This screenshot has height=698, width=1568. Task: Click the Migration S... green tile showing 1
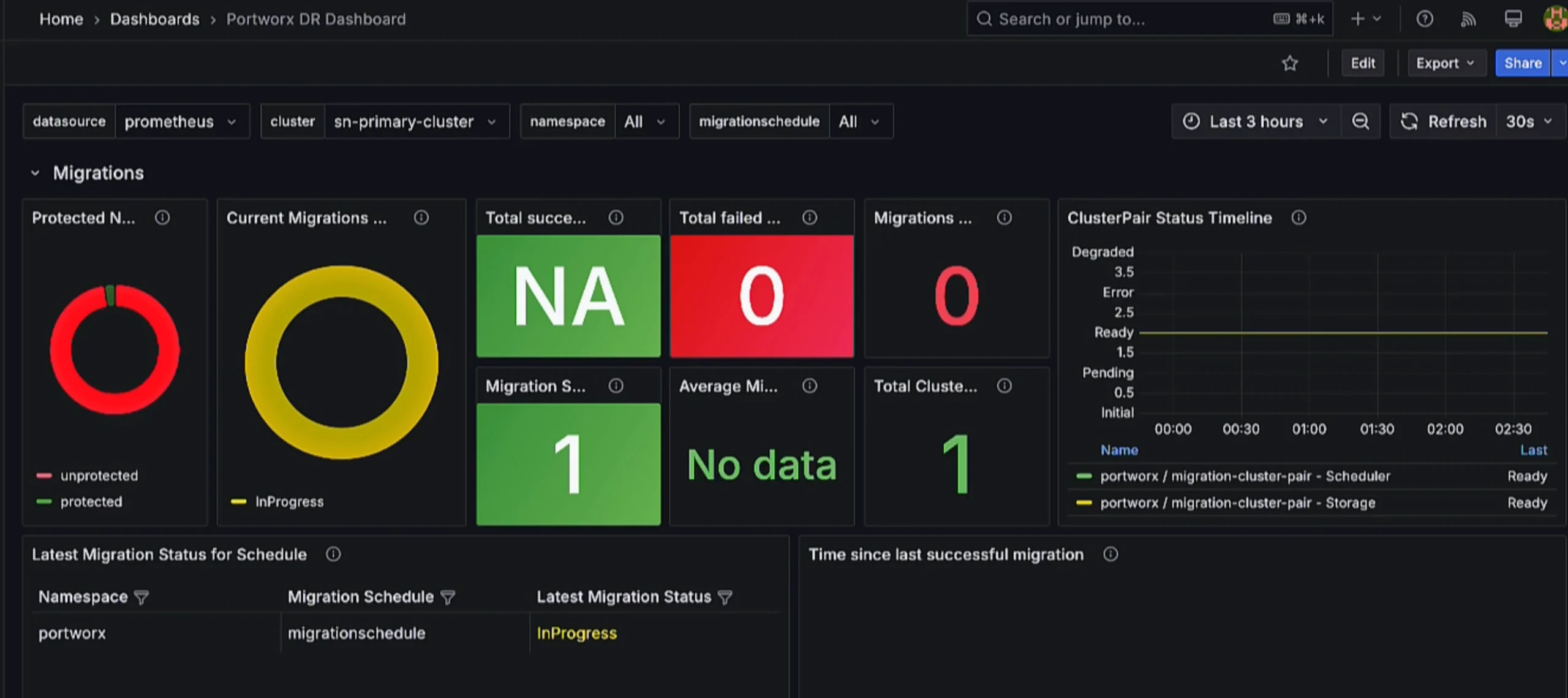pos(568,464)
